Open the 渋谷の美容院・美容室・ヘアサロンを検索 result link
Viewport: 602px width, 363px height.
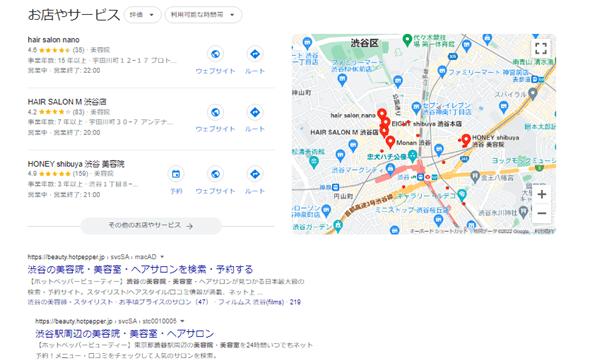pos(140,269)
